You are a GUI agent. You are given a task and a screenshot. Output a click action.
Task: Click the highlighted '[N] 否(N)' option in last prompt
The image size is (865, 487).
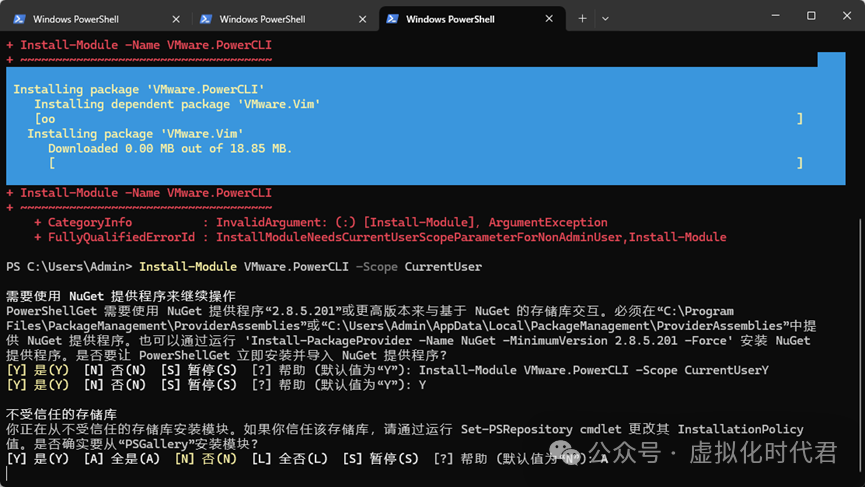point(206,458)
